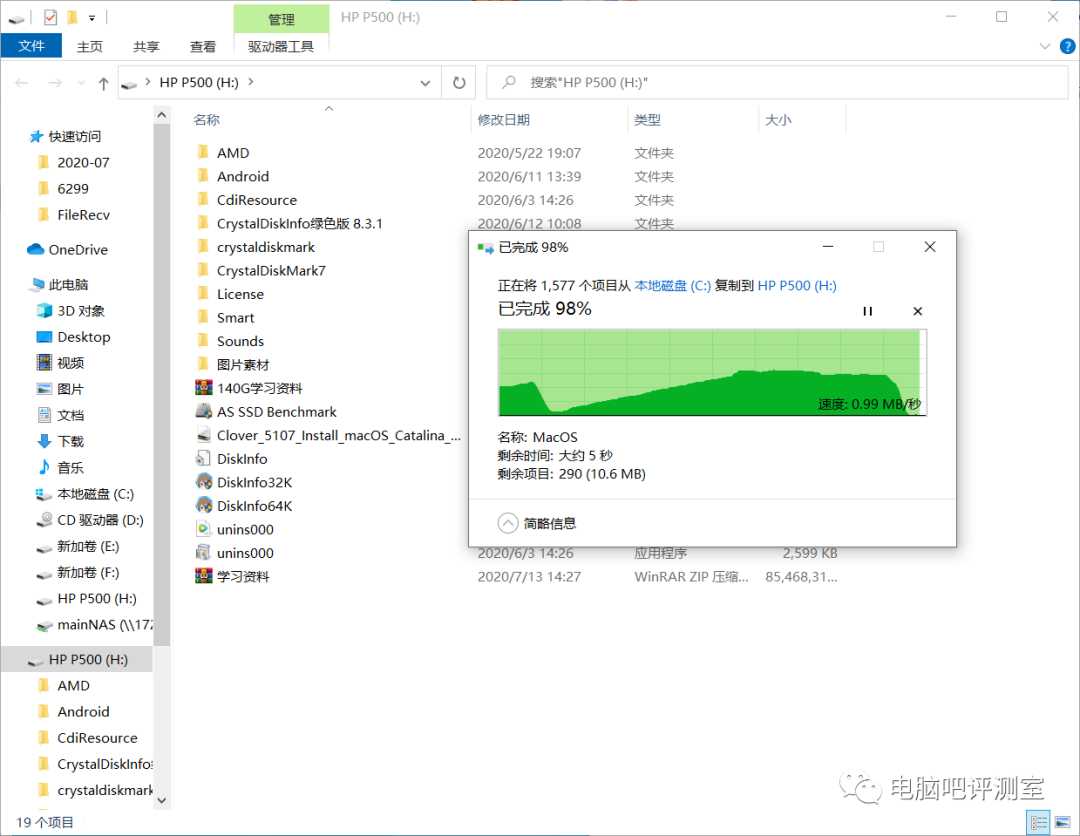Switch to details view icon in status bar
Viewport: 1080px width, 836px height.
pyautogui.click(x=1038, y=822)
